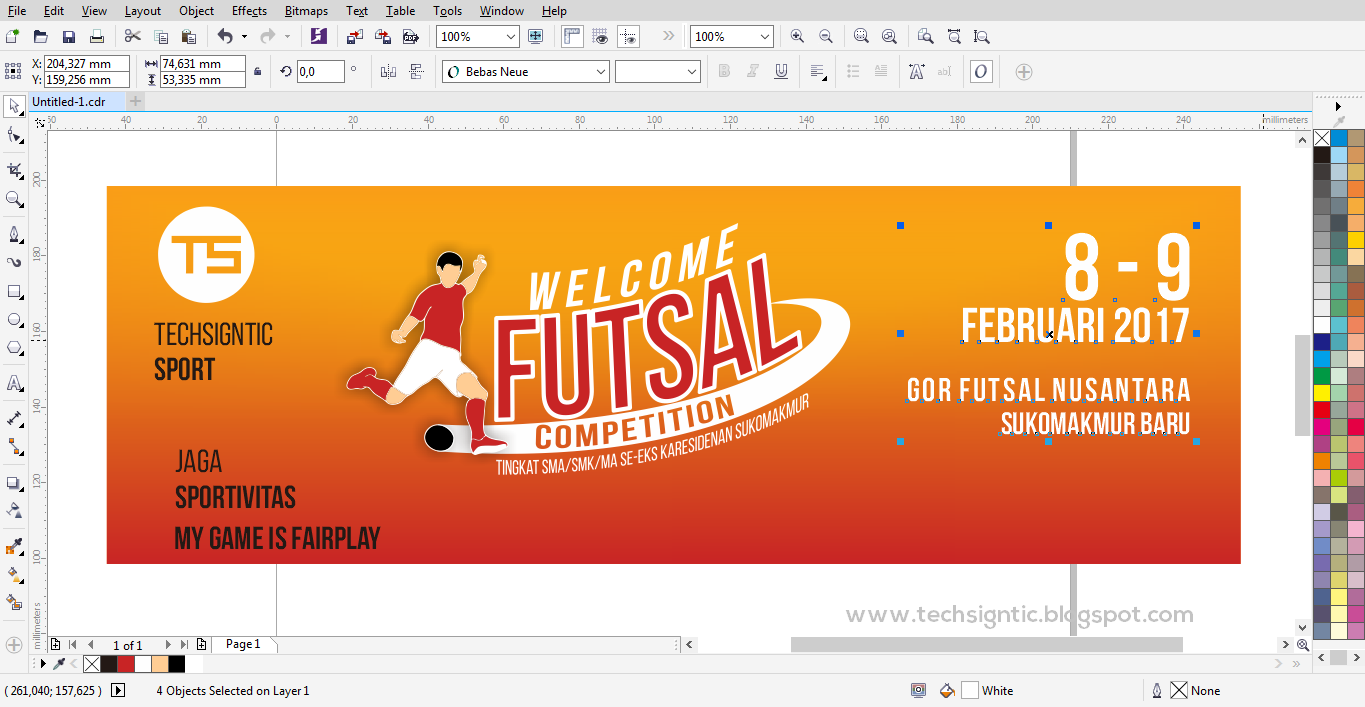This screenshot has height=707, width=1365.
Task: Switch to the Page 1 tab
Action: pyautogui.click(x=244, y=644)
